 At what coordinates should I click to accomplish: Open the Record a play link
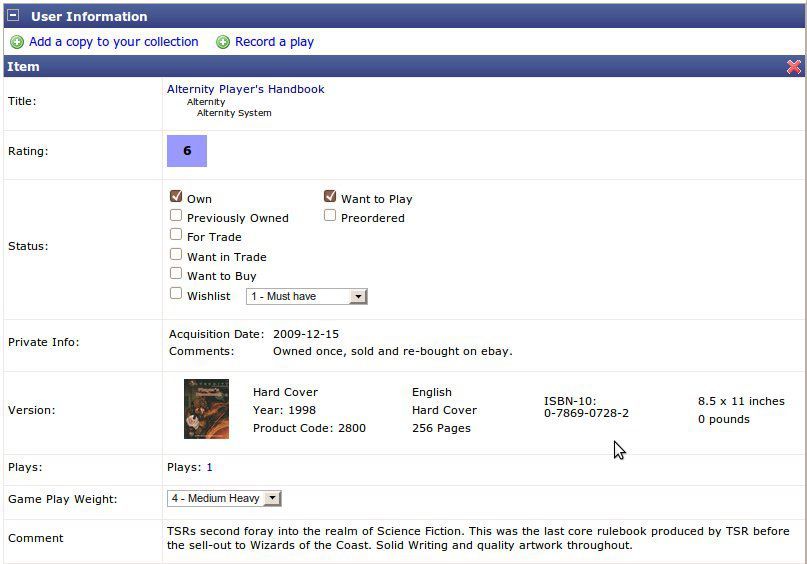(x=274, y=42)
